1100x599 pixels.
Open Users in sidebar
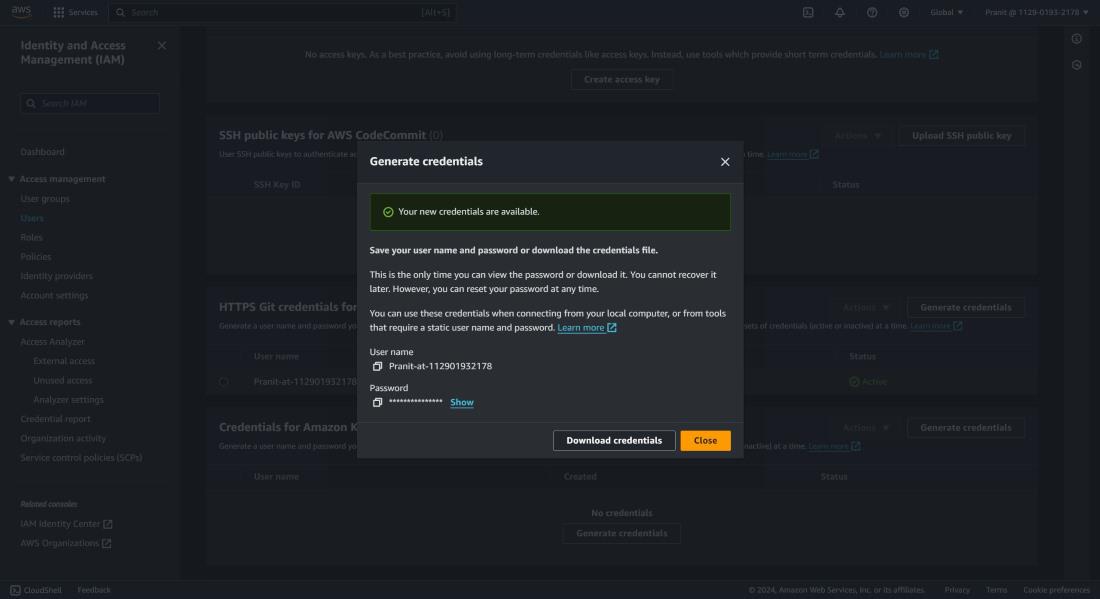click(x=32, y=218)
